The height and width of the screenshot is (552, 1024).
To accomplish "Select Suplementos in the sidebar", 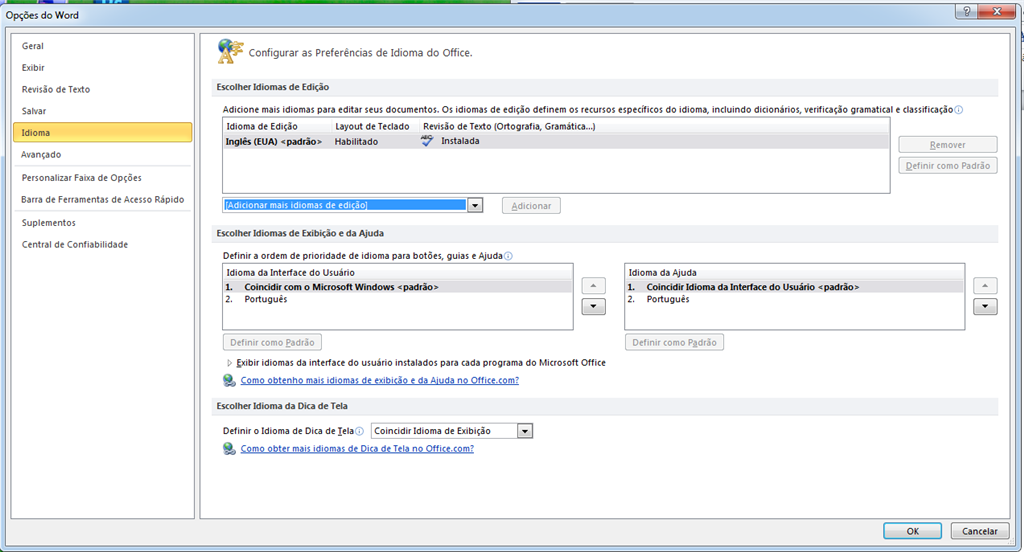I will tap(48, 223).
